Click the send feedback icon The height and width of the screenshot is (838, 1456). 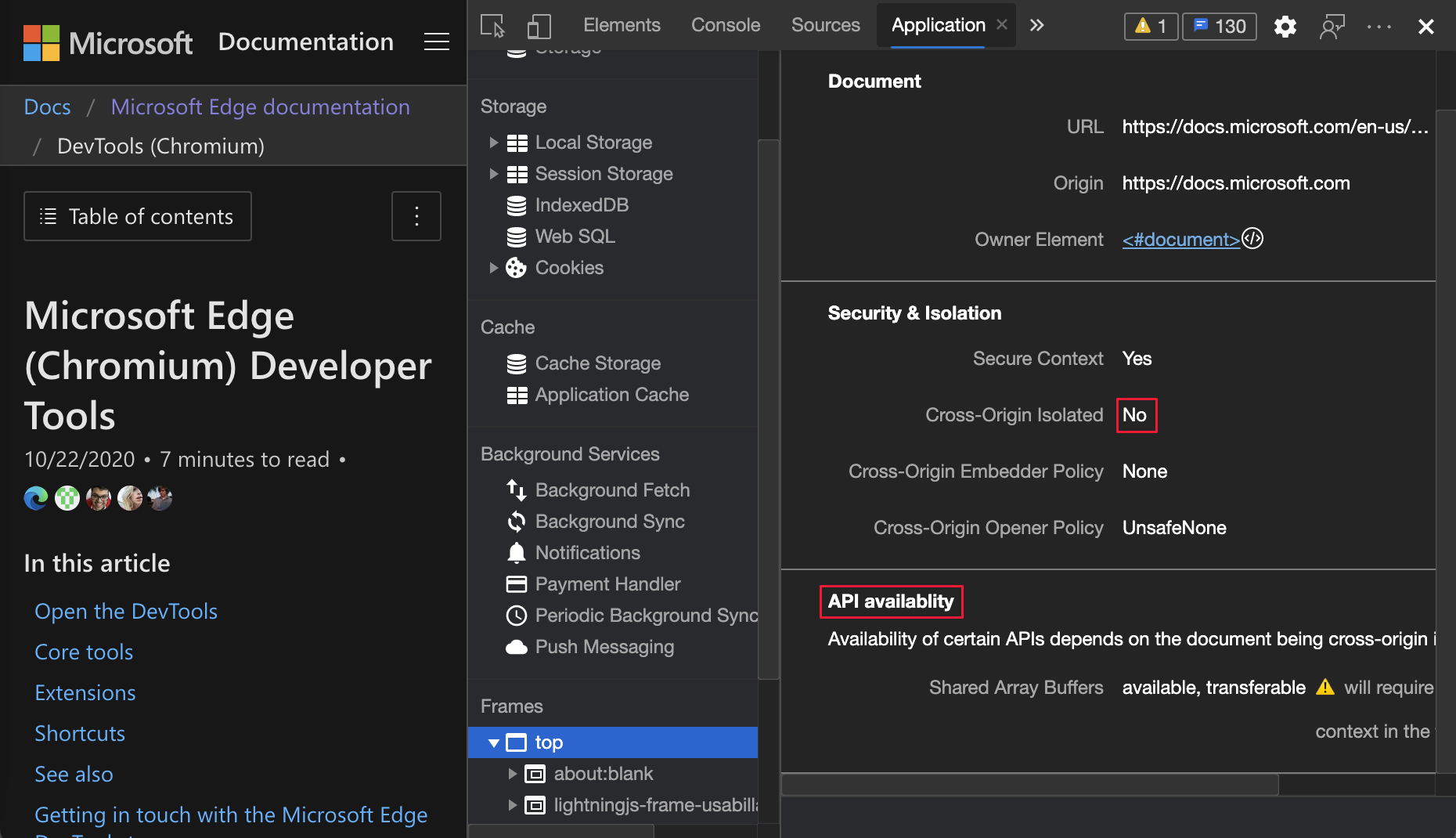(1332, 27)
